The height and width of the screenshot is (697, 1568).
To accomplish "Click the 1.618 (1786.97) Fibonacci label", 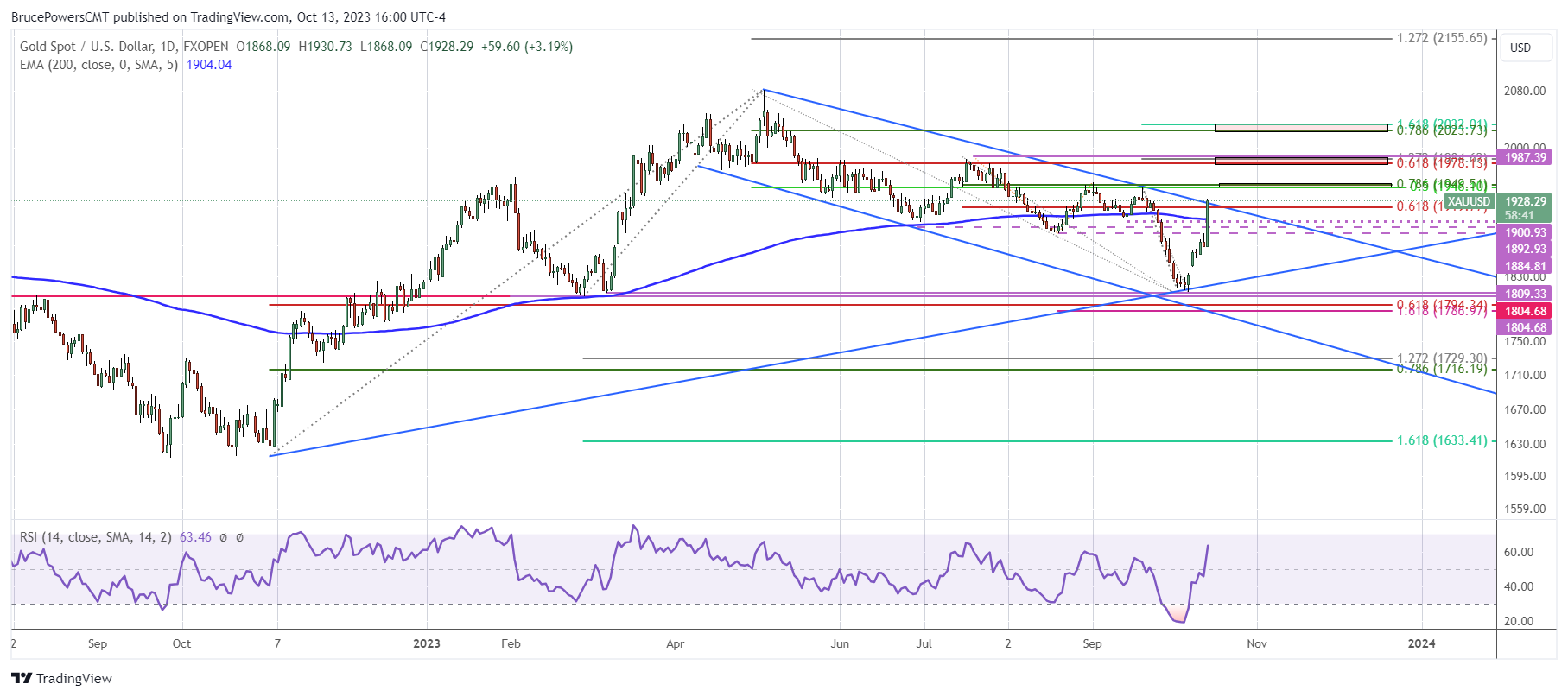I will pyautogui.click(x=1442, y=311).
